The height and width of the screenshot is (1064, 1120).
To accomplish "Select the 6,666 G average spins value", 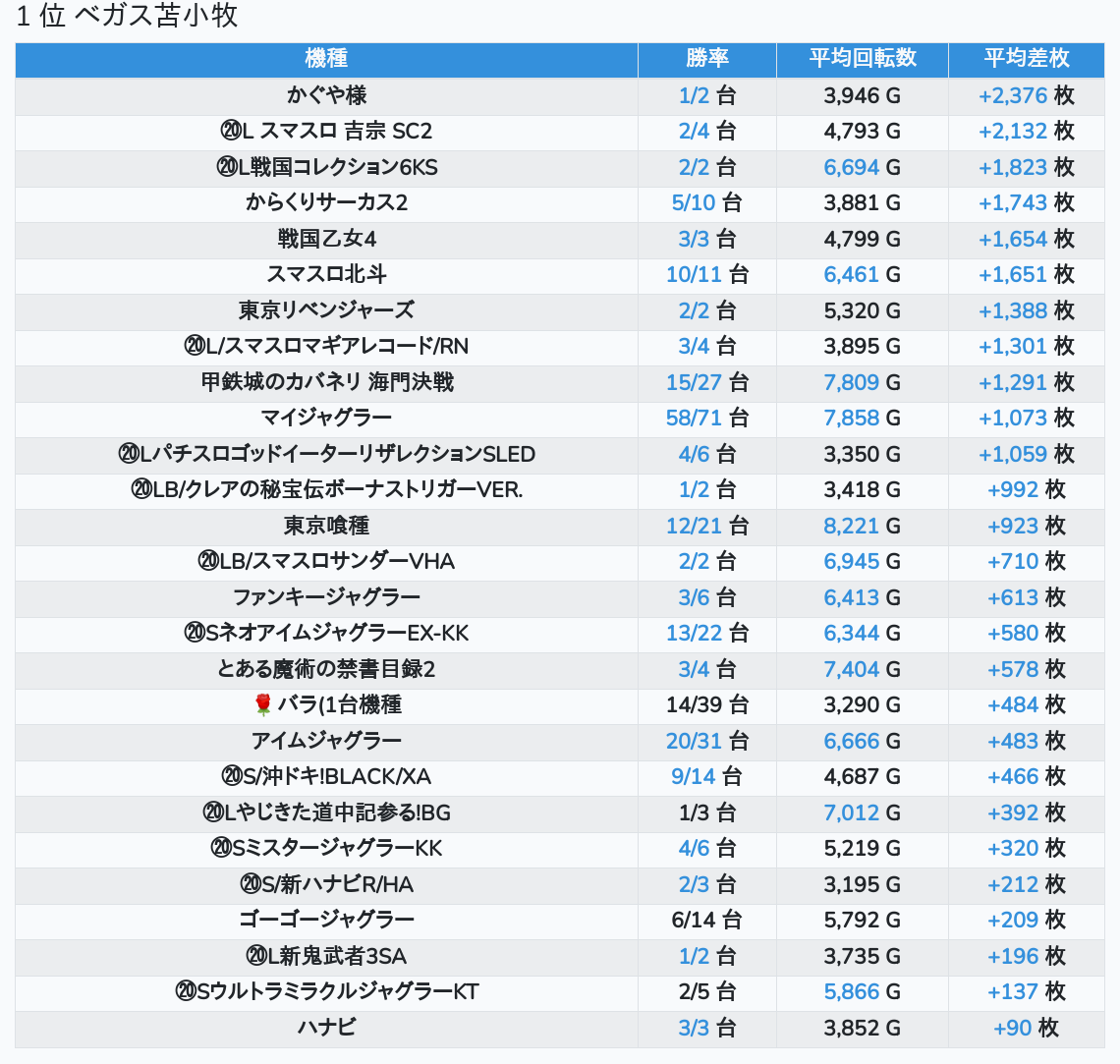I will point(863,741).
